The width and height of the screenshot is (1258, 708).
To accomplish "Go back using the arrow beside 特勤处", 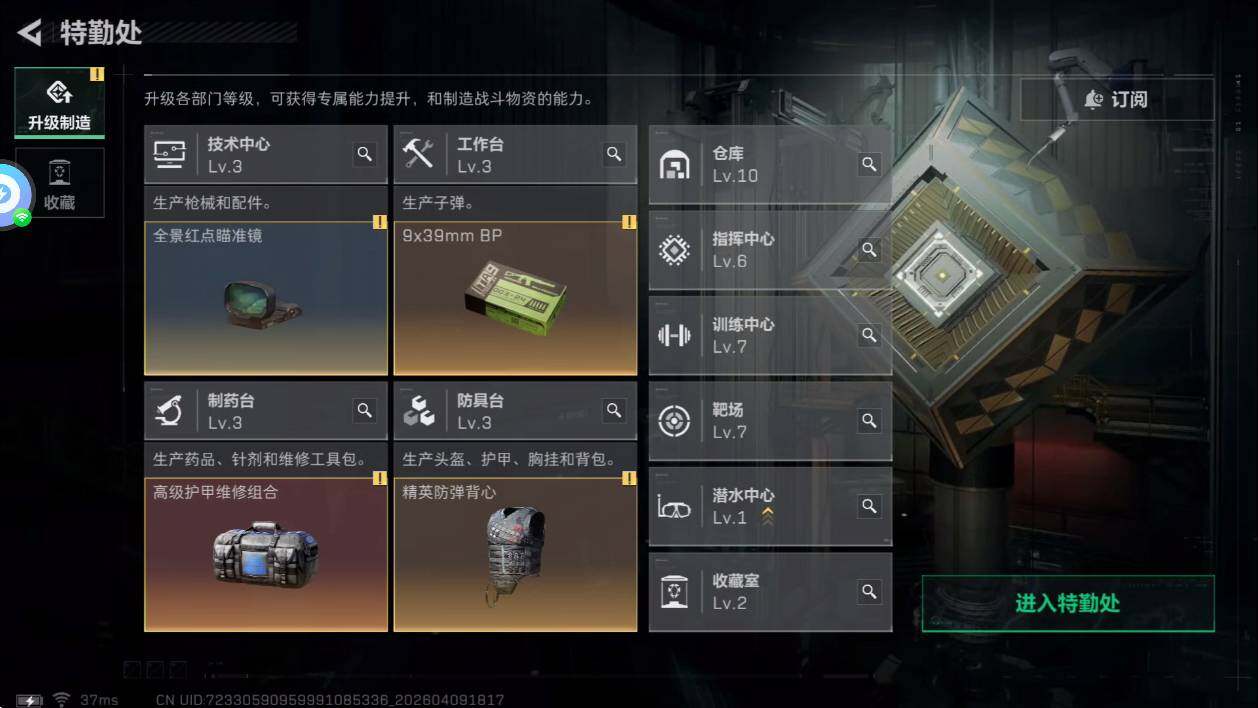I will [x=30, y=33].
